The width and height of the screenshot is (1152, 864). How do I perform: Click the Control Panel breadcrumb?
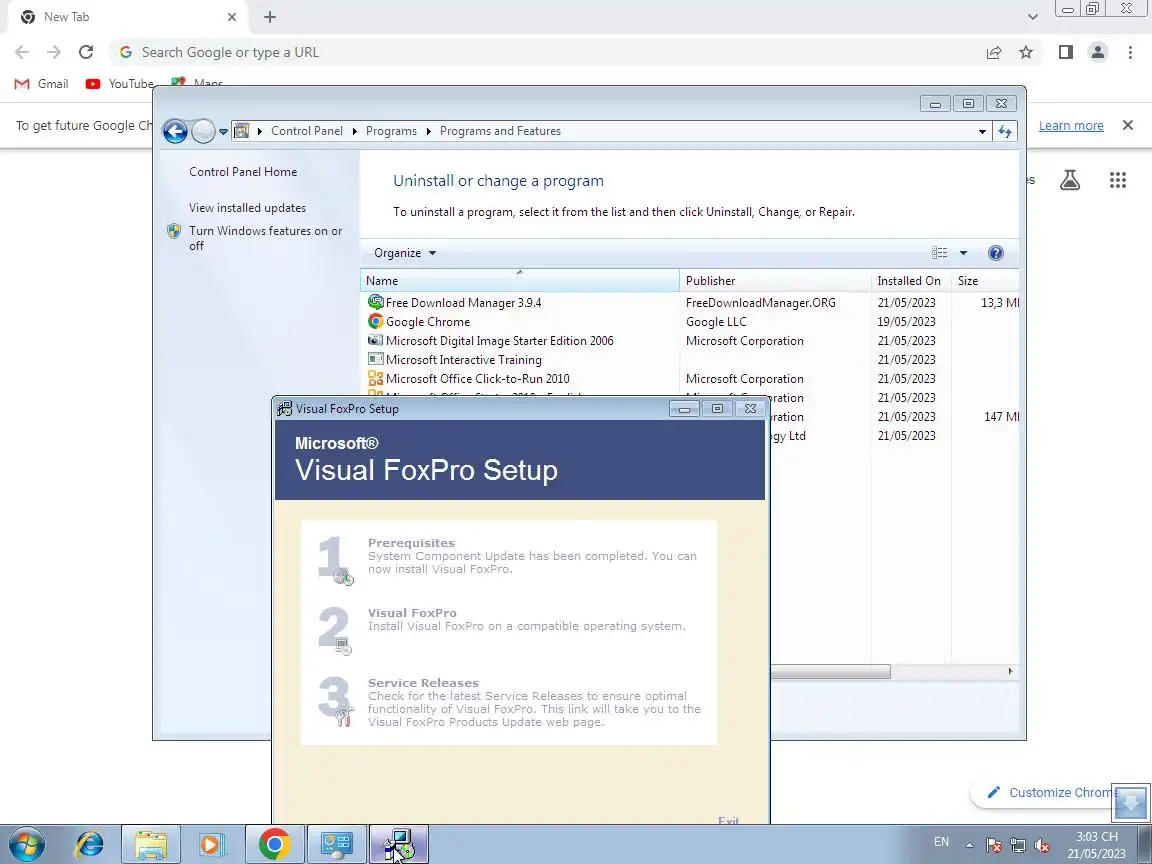[x=306, y=131]
